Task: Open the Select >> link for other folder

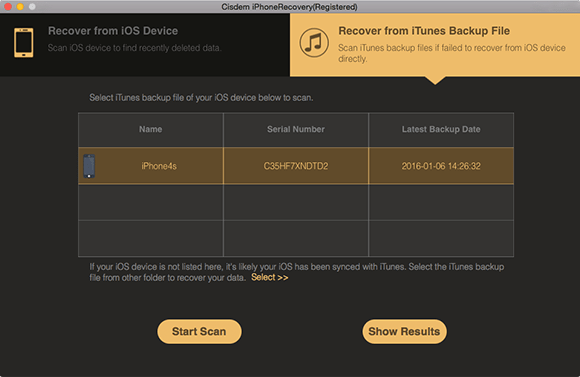Action: [x=270, y=277]
